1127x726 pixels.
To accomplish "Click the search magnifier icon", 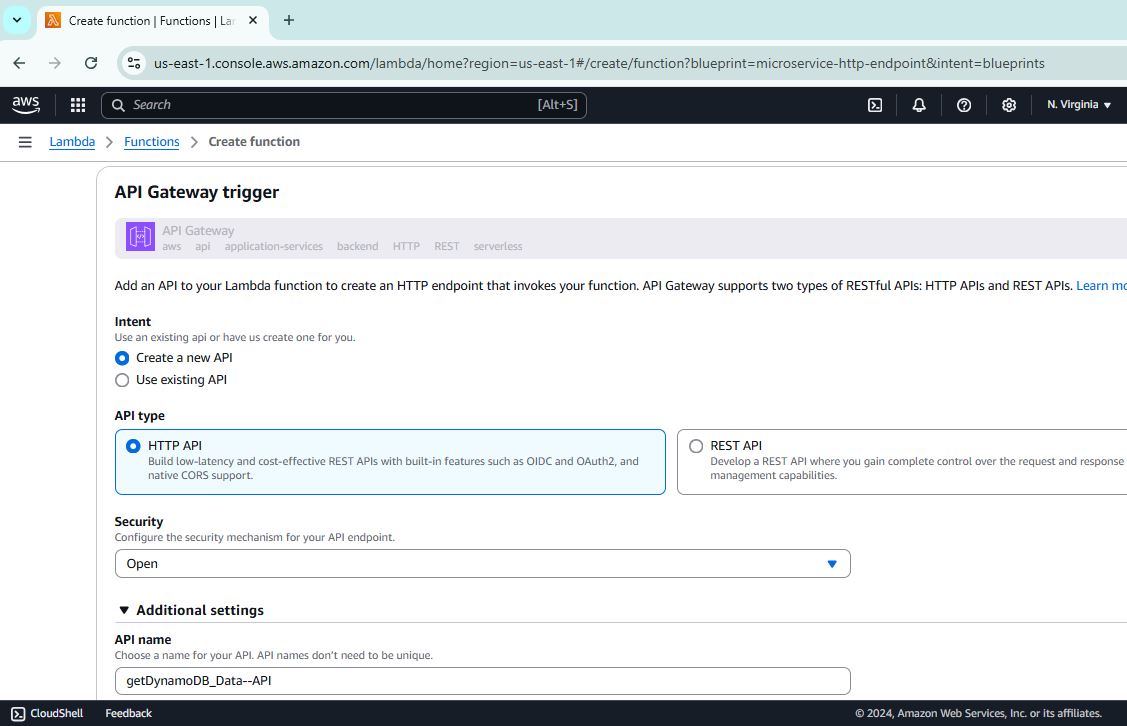I will coord(119,105).
